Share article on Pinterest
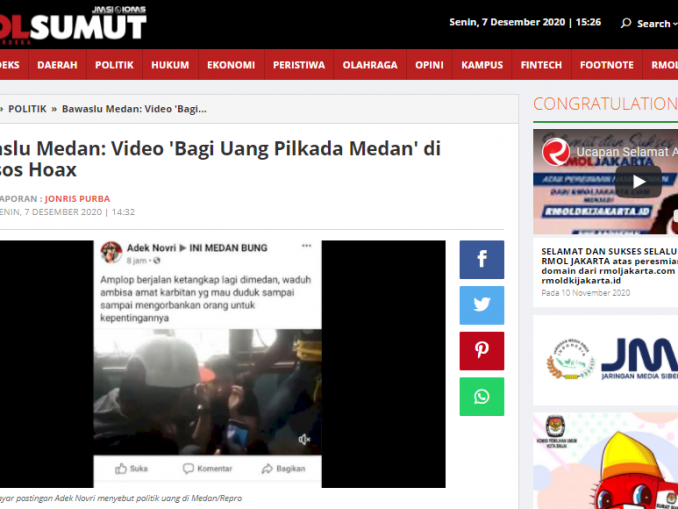Viewport: 678px width, 509px height. click(481, 351)
